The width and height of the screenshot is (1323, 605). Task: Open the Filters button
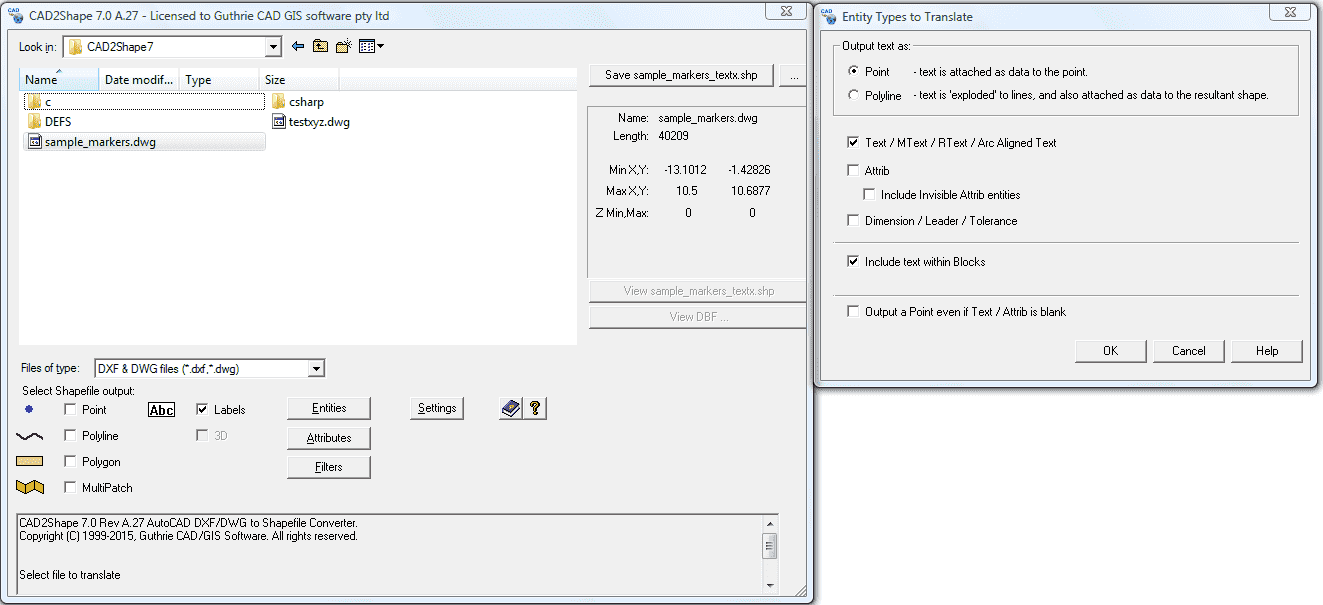point(329,467)
